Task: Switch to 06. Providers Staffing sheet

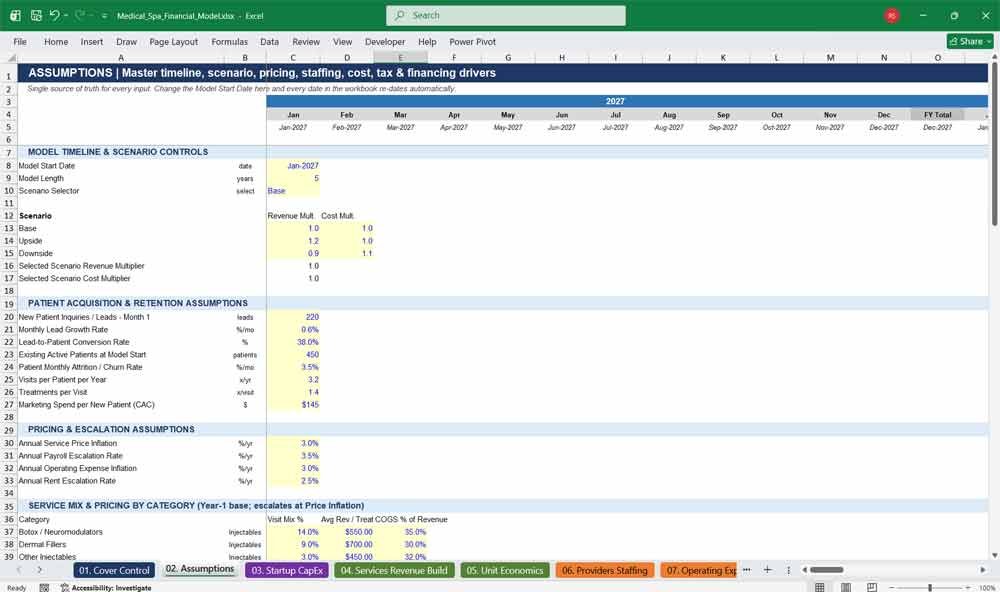Action: click(605, 570)
